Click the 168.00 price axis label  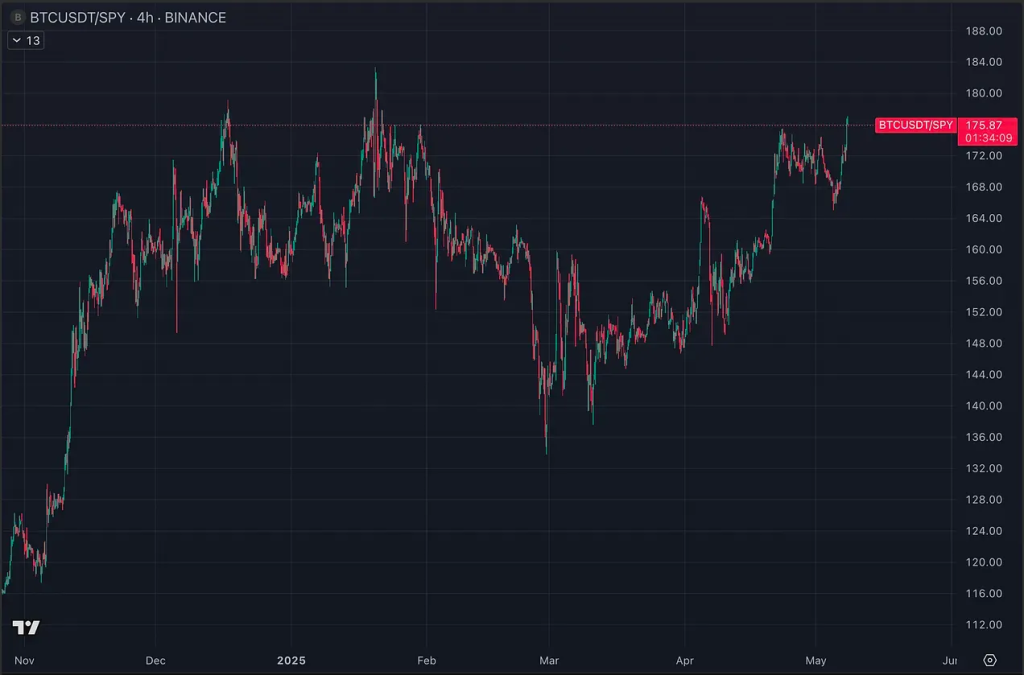point(984,187)
